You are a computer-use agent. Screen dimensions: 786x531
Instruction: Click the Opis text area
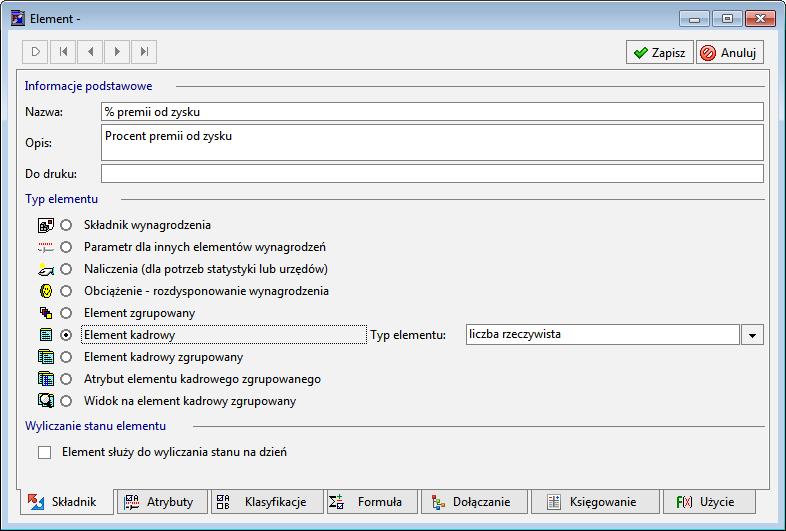click(x=432, y=143)
